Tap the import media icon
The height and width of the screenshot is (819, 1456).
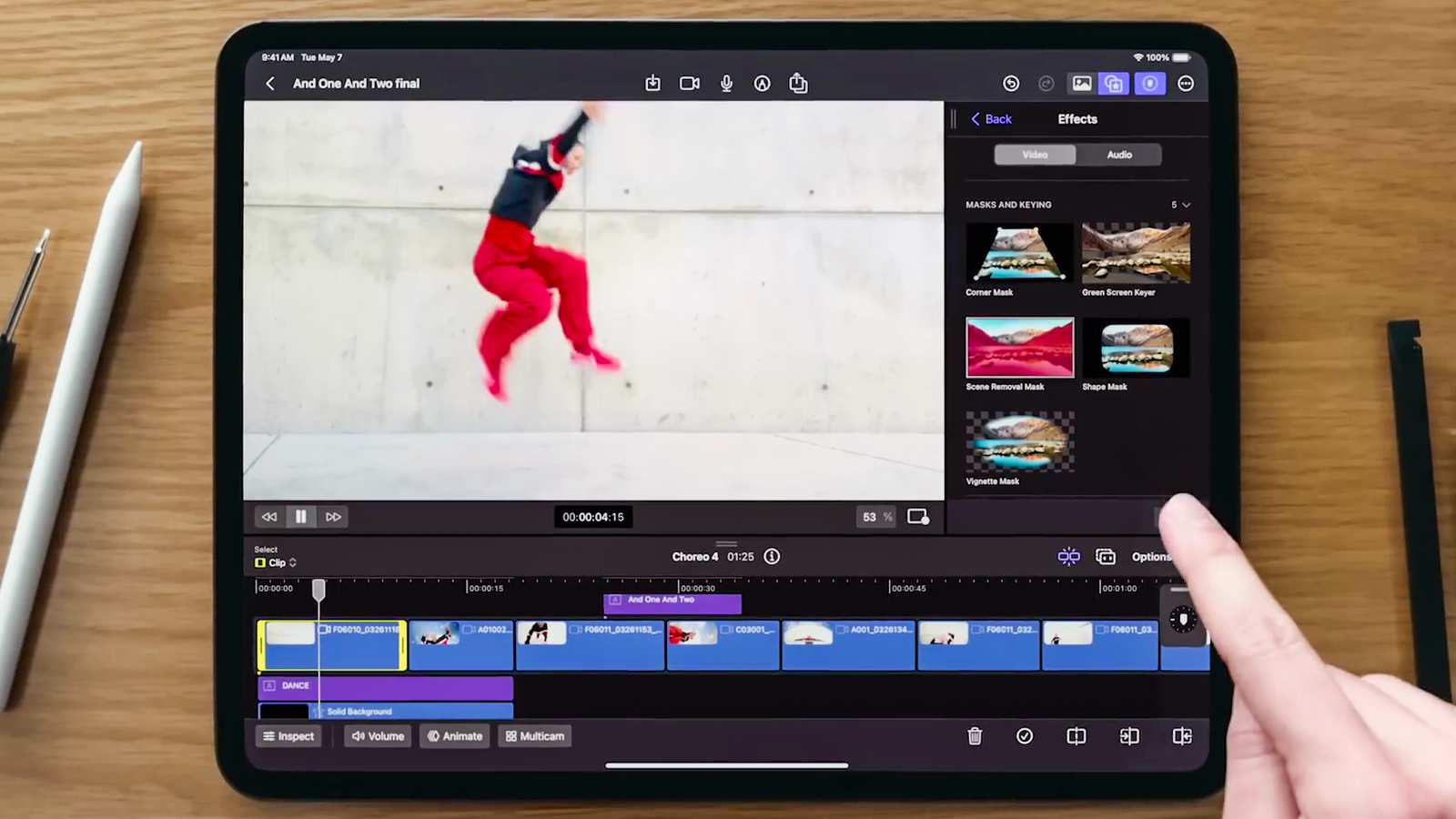[x=652, y=84]
